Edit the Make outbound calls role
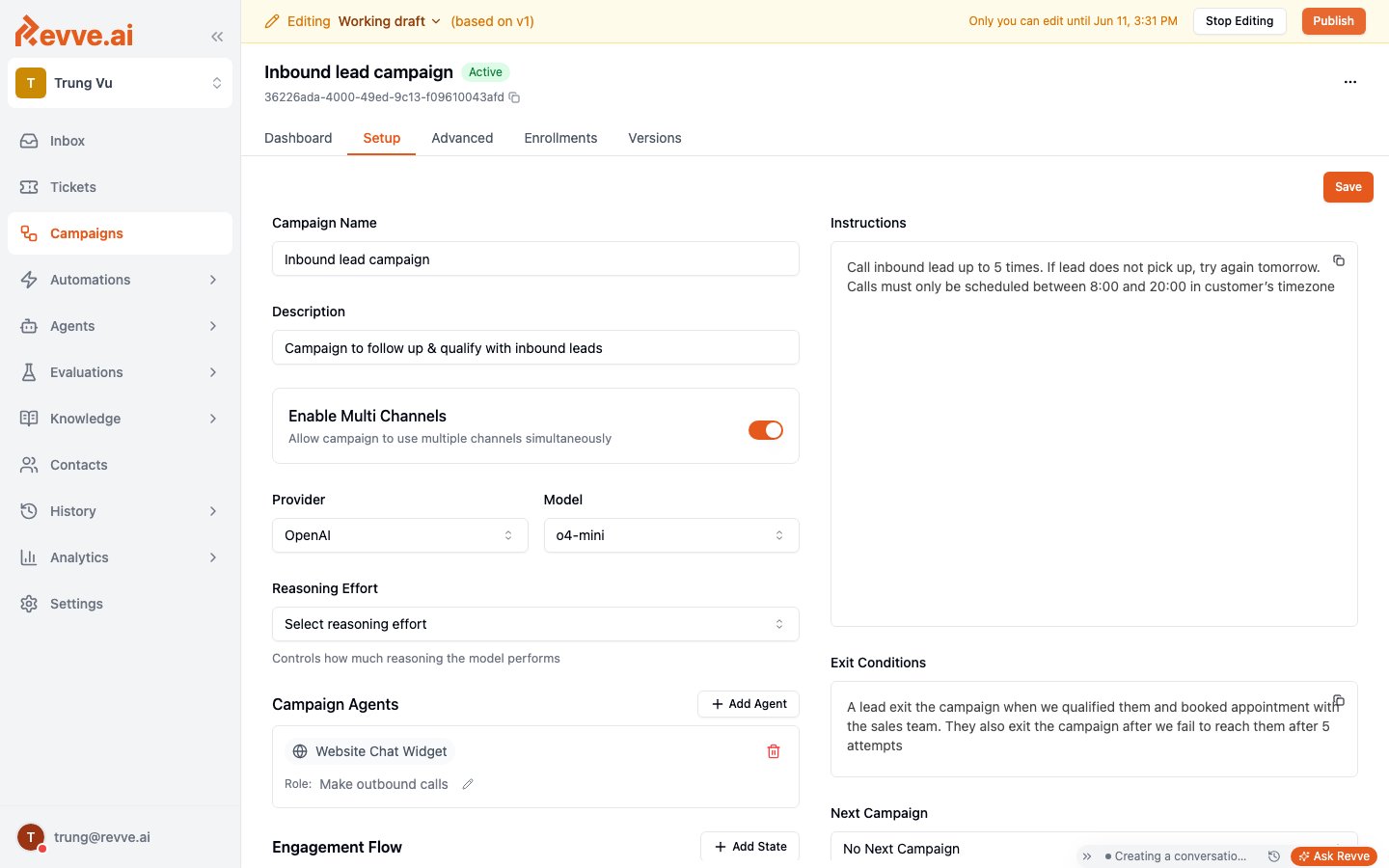 coord(468,784)
